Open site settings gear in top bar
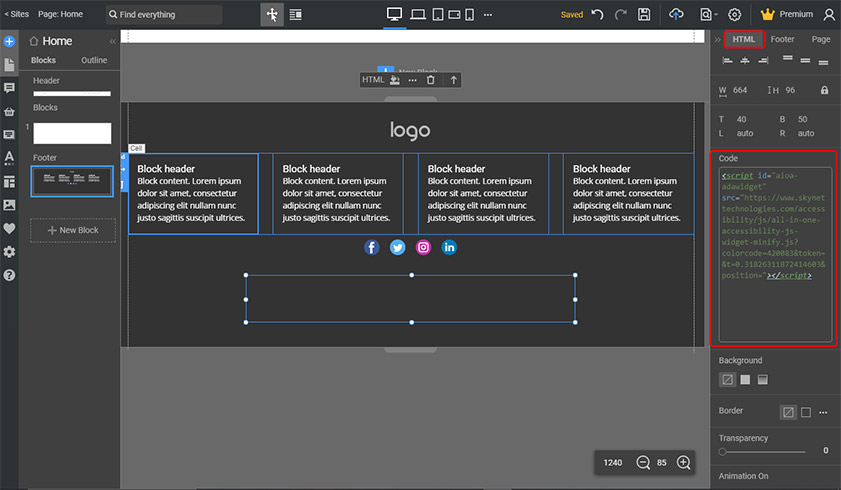841x490 pixels. pos(735,14)
